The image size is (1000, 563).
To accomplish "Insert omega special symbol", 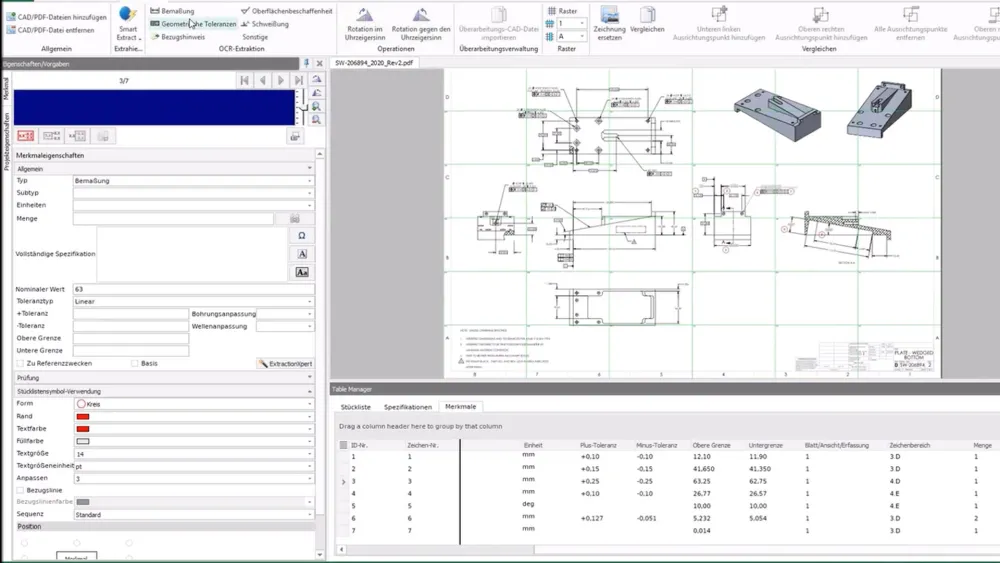I will 302,236.
